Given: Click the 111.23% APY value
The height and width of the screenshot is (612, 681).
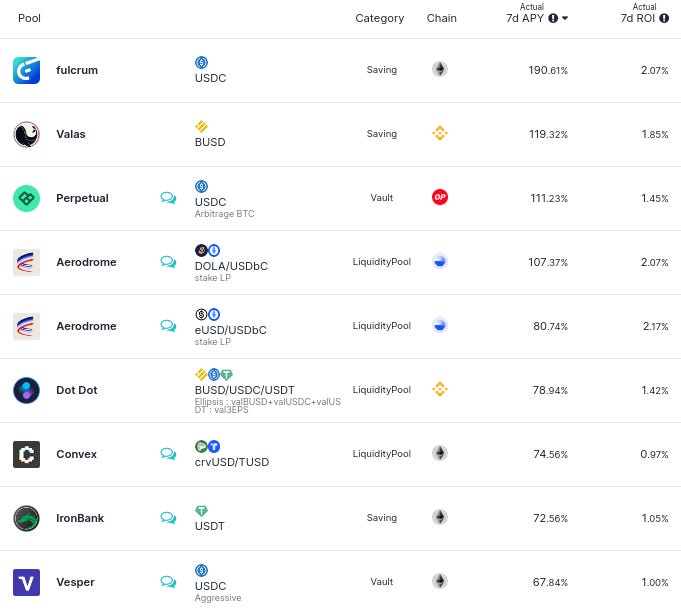Looking at the screenshot, I should click(549, 198).
